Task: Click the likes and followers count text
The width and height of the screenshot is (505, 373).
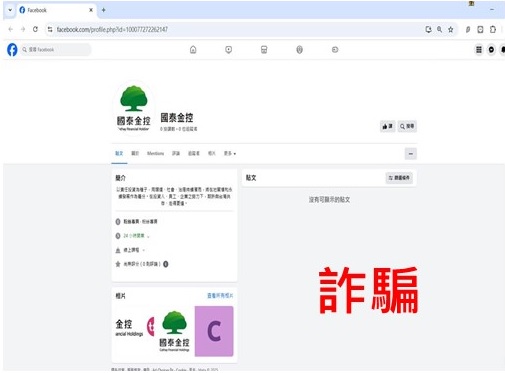Action: pos(179,129)
